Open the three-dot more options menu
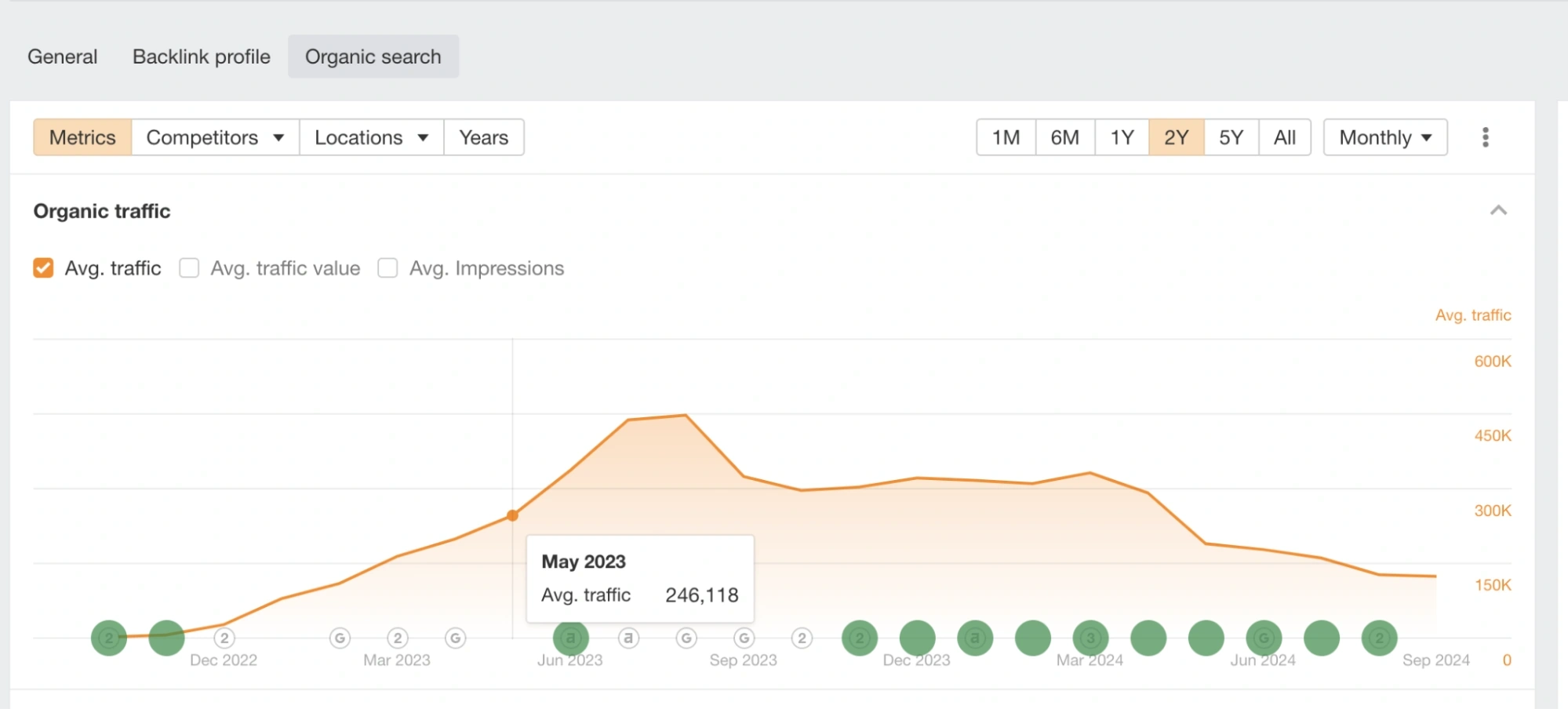 [x=1485, y=137]
